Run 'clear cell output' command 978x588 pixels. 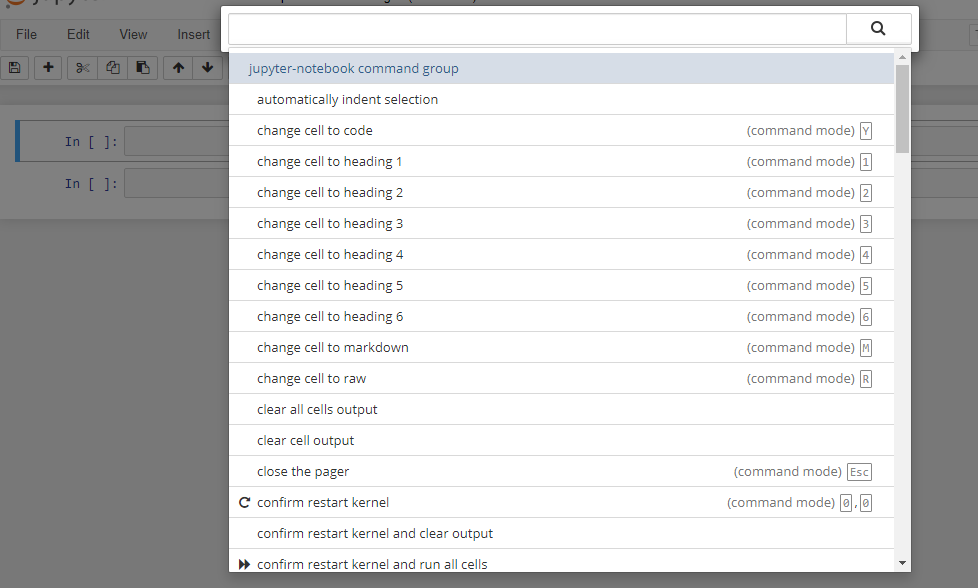561,440
